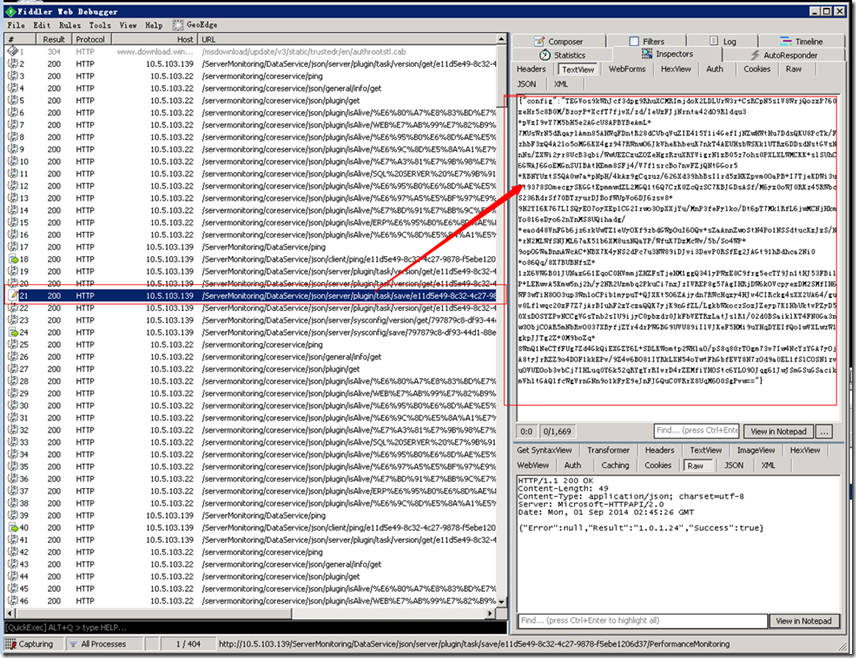Open the Rules menu
The image size is (856, 658).
coord(69,25)
